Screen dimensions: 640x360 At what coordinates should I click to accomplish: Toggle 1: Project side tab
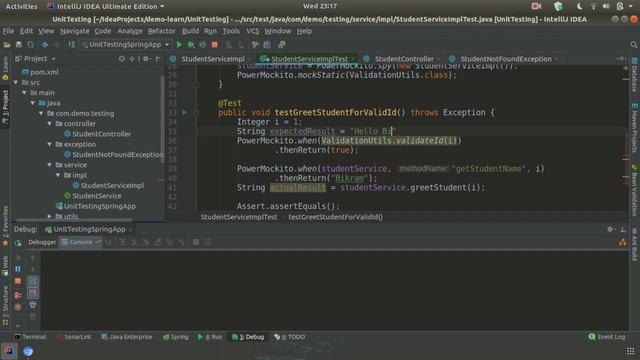pyautogui.click(x=5, y=107)
